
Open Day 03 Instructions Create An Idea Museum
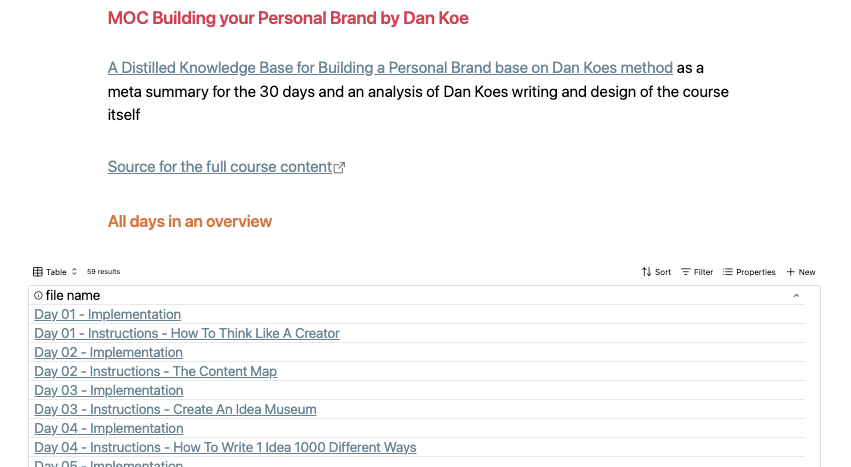175,409
